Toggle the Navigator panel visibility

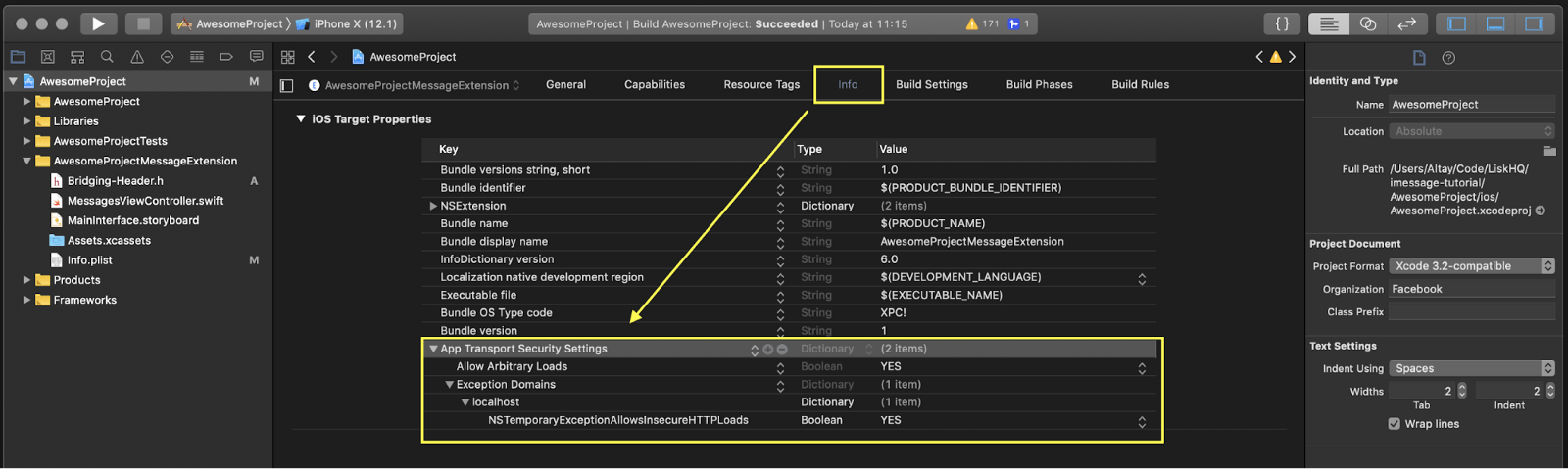(x=1457, y=23)
